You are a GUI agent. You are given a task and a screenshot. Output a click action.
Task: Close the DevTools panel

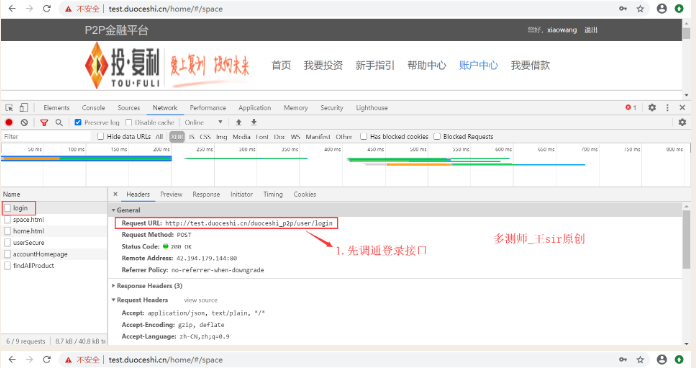click(682, 107)
